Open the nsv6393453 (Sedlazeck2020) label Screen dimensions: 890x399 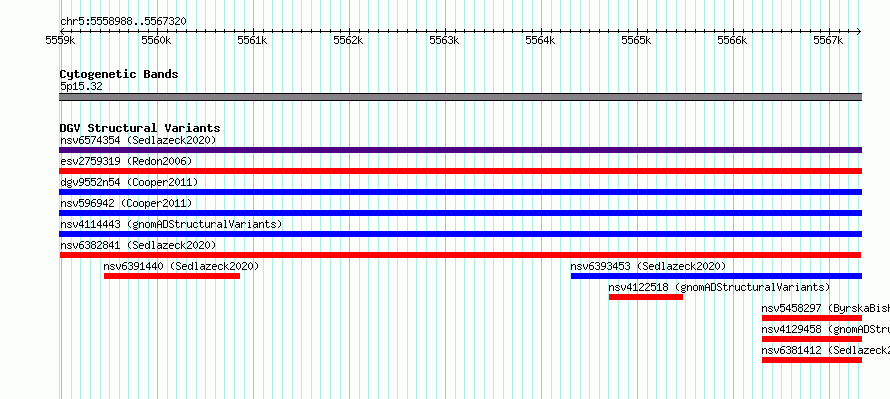[648, 266]
